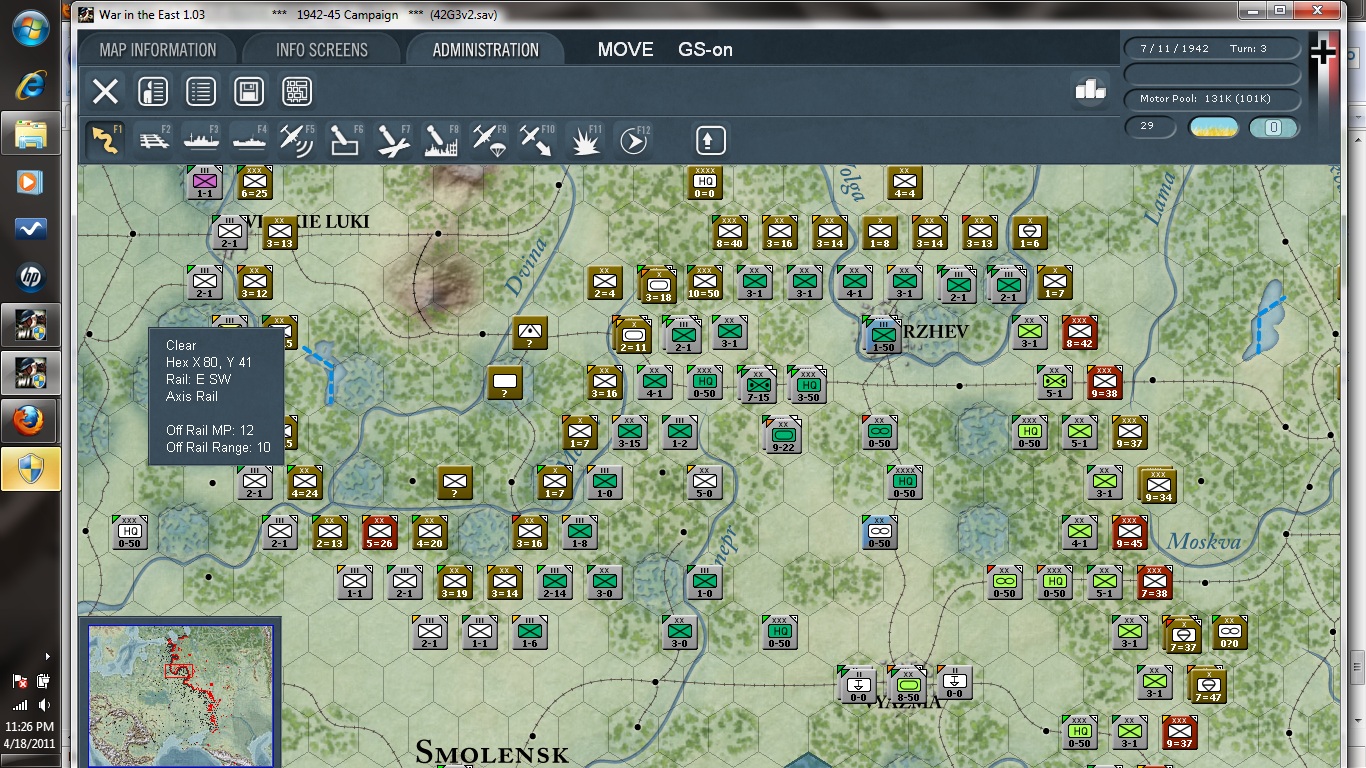The height and width of the screenshot is (768, 1366).
Task: Select the 1-50 unit counter at Rzhev
Action: 882,336
